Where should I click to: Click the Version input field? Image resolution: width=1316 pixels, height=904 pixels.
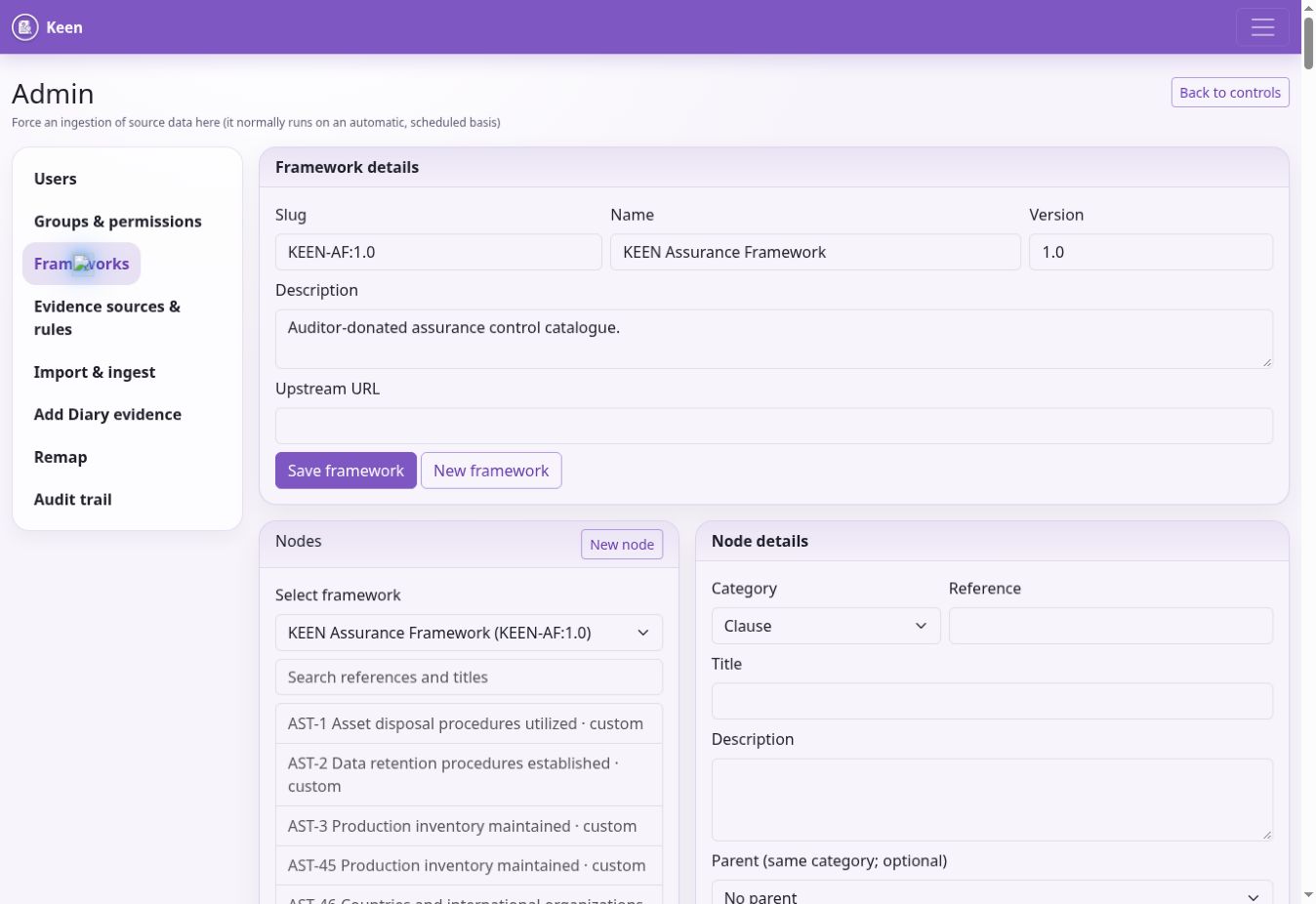click(x=1151, y=252)
